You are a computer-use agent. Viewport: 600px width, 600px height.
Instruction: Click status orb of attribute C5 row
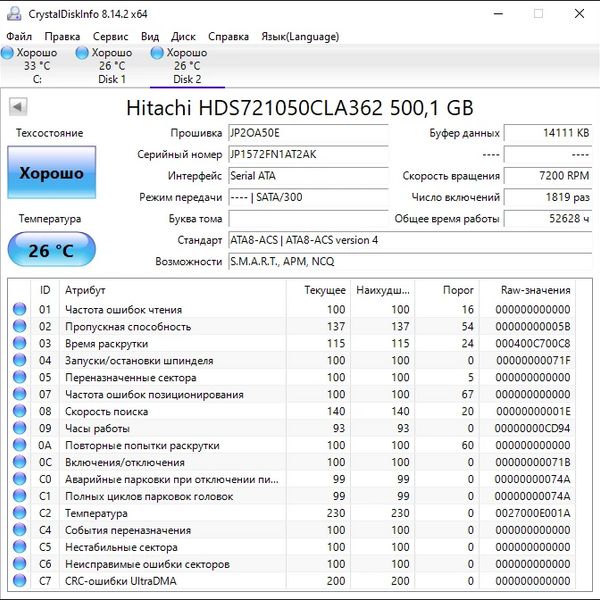coord(20,547)
